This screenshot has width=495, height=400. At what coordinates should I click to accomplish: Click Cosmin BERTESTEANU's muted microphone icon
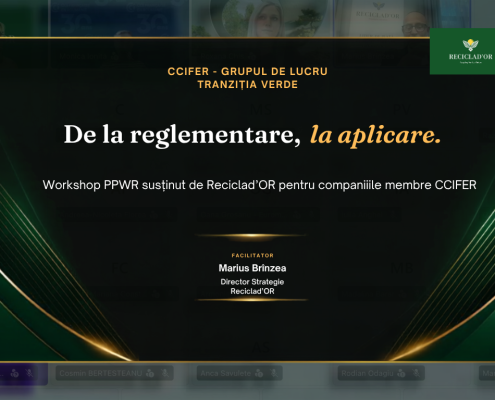(165, 373)
